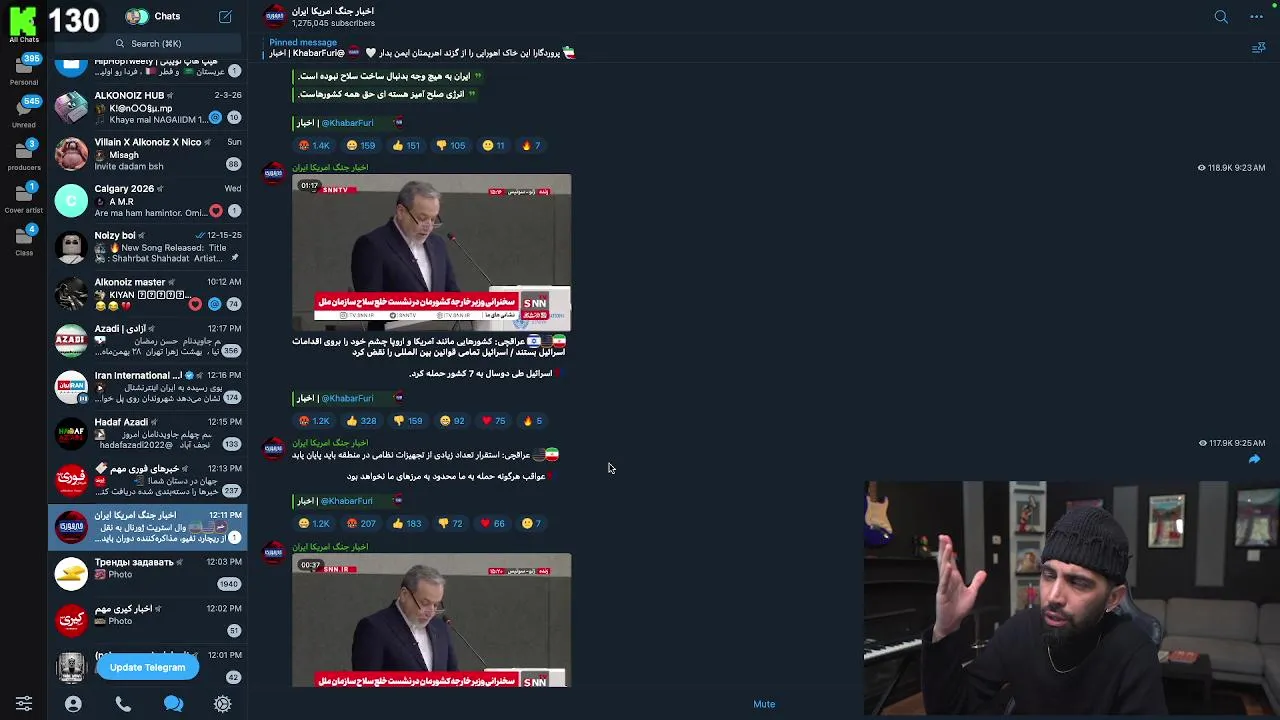
Task: Play the 01:17 video thumbnail
Action: point(431,252)
